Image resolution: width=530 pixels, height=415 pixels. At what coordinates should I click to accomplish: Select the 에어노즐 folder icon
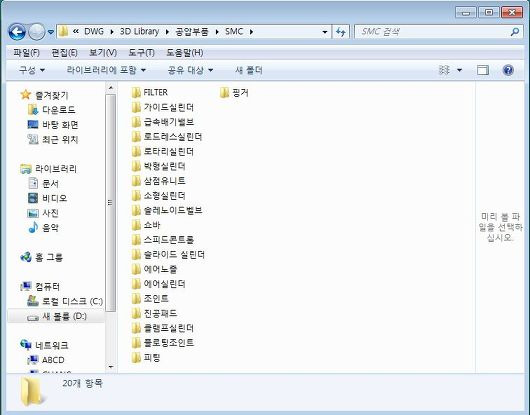pyautogui.click(x=136, y=269)
